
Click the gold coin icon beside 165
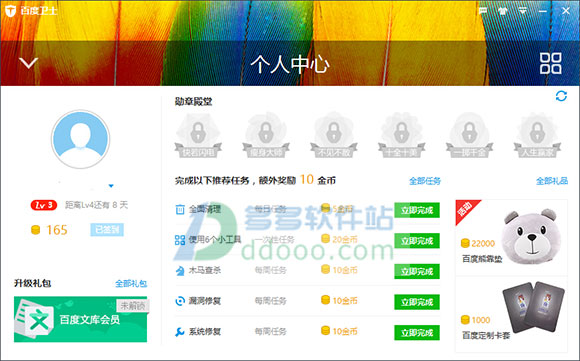point(35,230)
